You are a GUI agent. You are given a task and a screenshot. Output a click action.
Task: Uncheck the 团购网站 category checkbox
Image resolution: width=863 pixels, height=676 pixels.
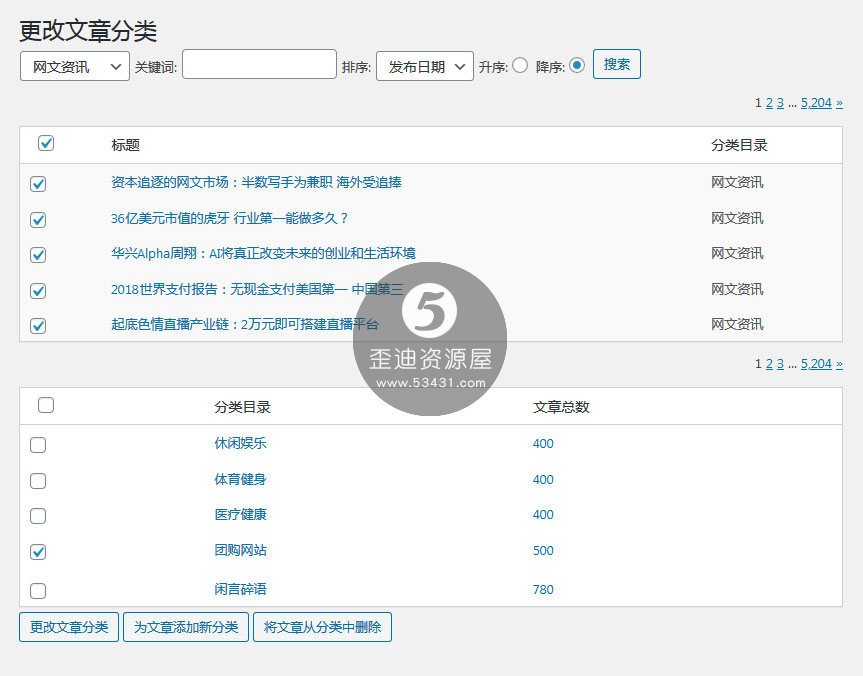tap(38, 552)
